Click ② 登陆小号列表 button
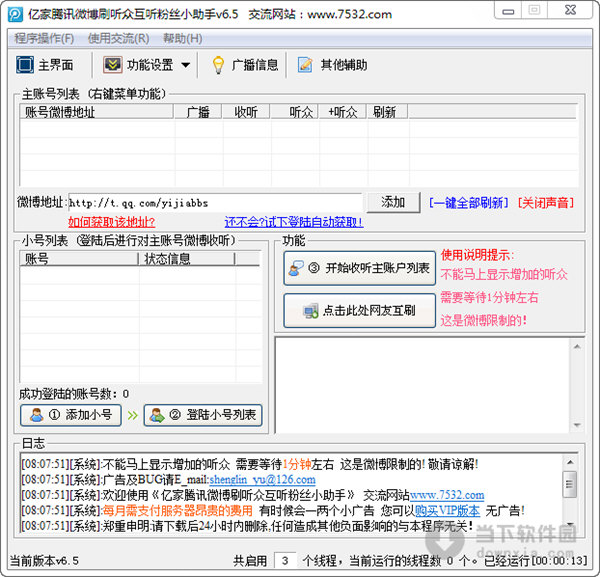Viewport: 600px width, 577px height. pyautogui.click(x=203, y=415)
